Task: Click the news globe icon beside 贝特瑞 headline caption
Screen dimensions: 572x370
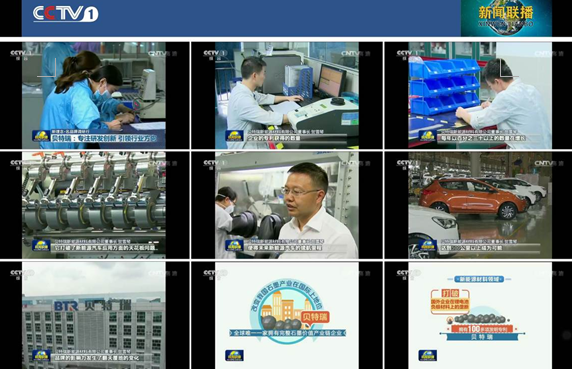Action: pos(41,136)
